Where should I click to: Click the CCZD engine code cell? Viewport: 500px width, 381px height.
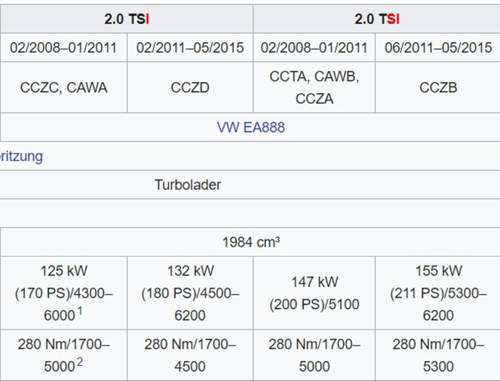click(x=190, y=87)
